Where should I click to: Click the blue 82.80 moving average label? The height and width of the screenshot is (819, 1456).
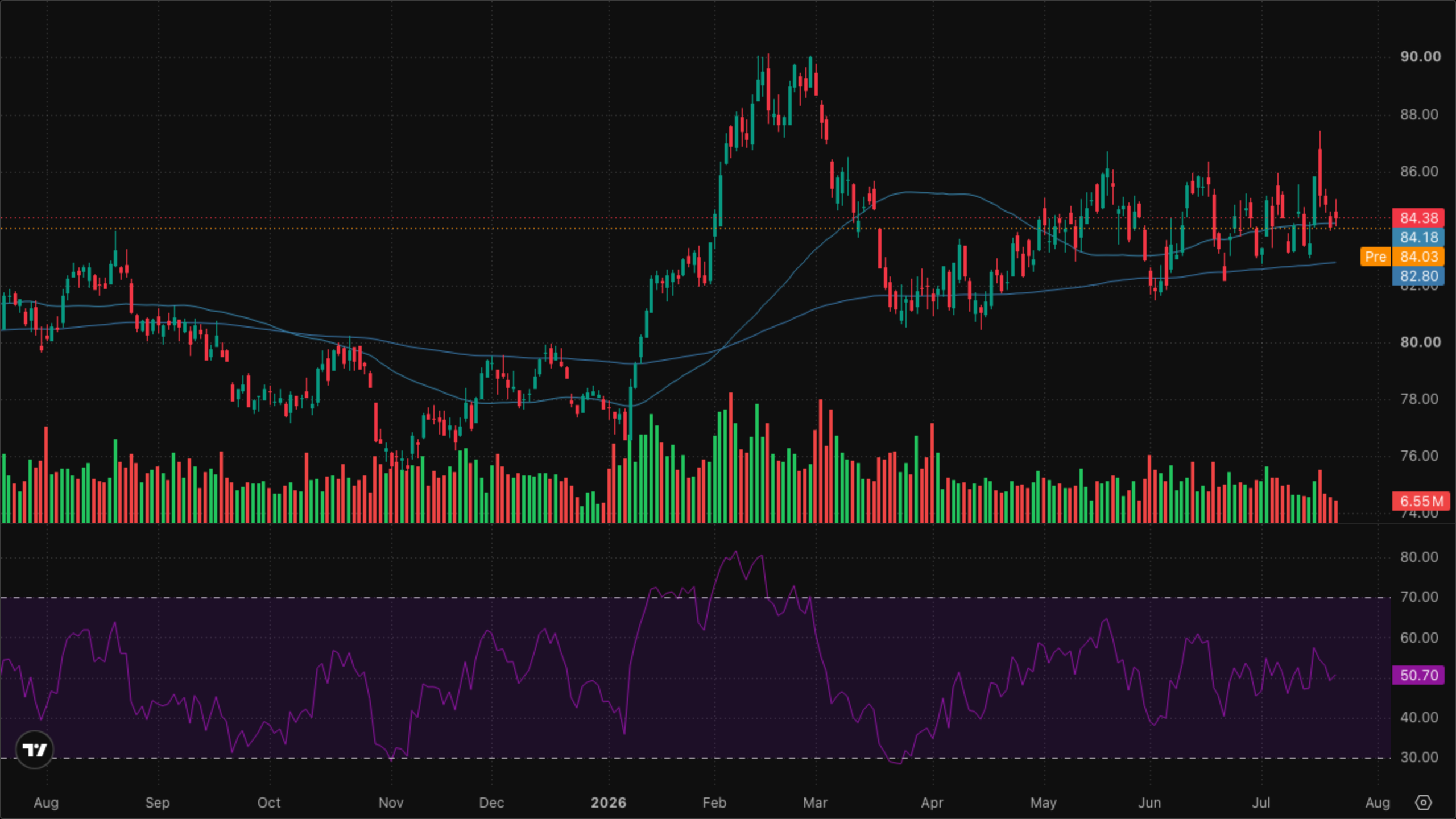tap(1418, 276)
